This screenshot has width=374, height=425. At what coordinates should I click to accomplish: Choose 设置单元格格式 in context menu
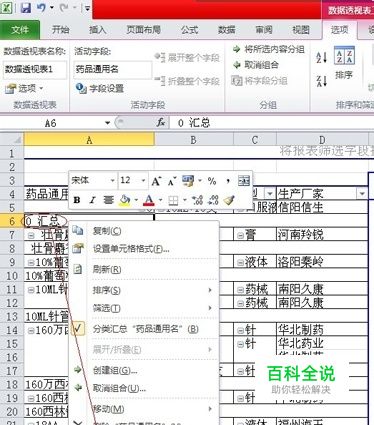point(145,249)
